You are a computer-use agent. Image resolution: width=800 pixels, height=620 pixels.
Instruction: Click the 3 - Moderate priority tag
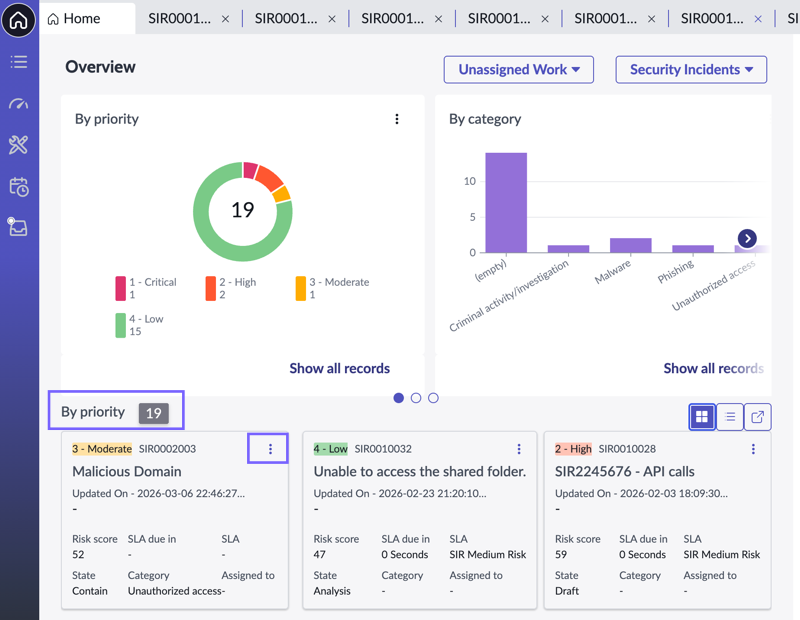pos(102,449)
